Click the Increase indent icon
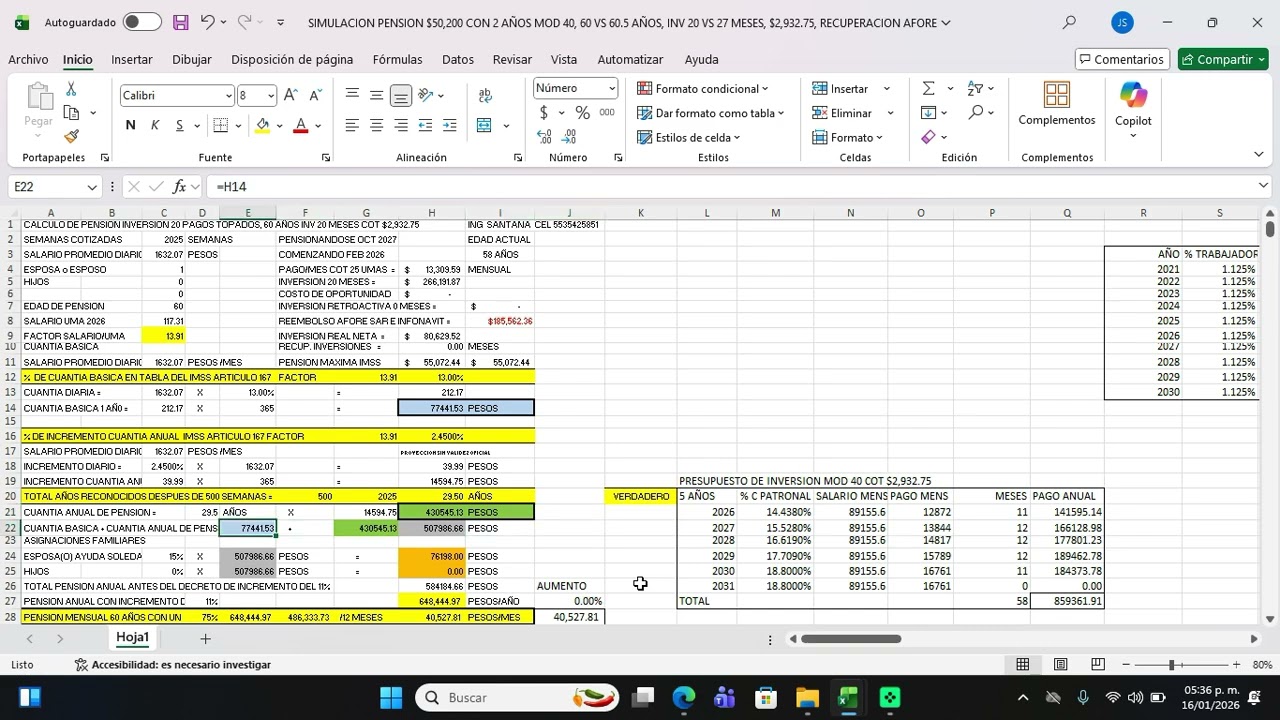The height and width of the screenshot is (720, 1280). tap(449, 125)
